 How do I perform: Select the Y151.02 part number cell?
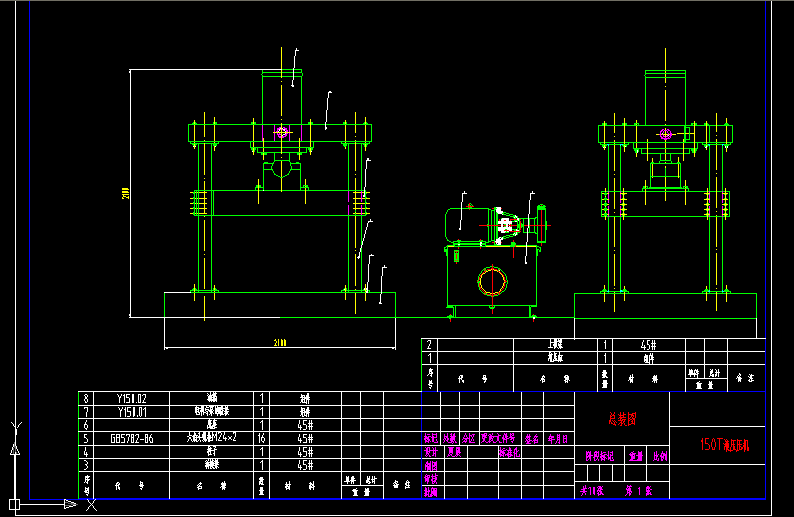click(132, 398)
